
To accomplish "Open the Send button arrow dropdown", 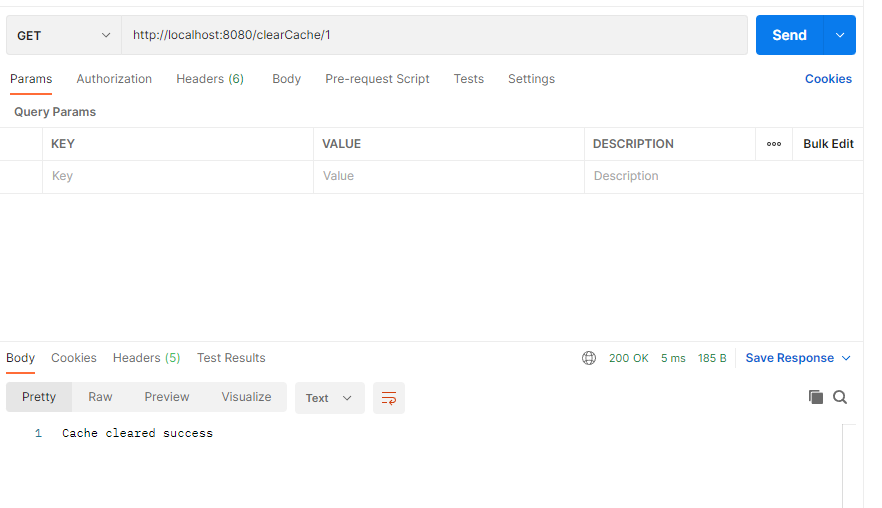I will 840,35.
